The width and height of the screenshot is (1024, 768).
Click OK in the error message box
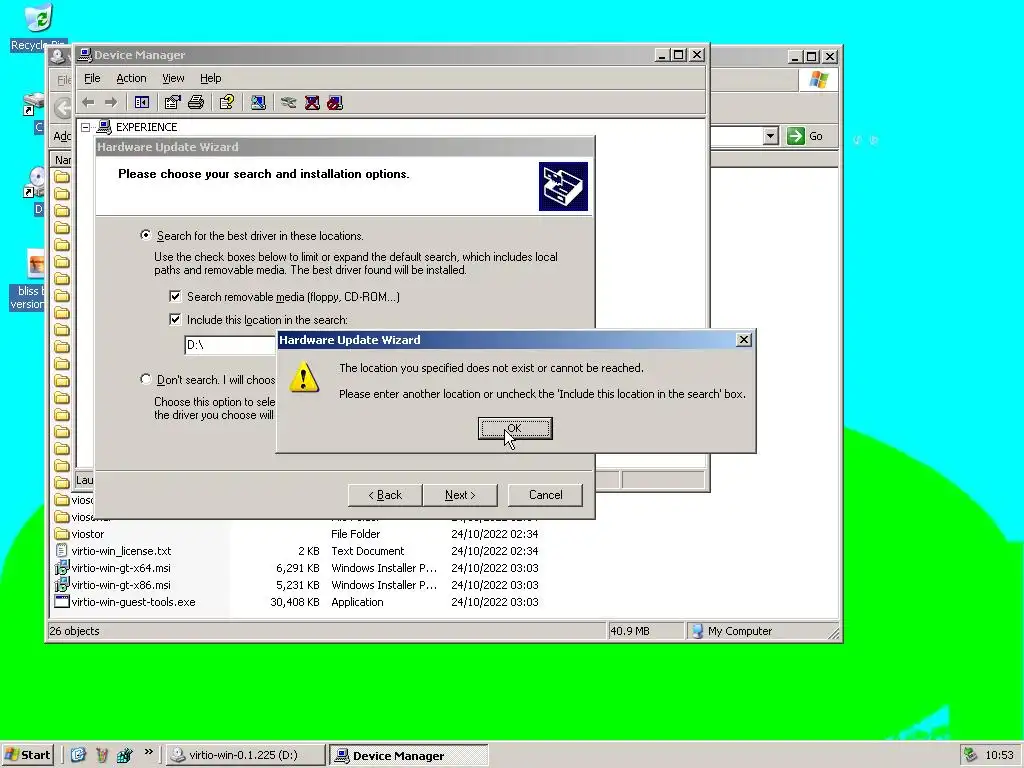coord(515,428)
